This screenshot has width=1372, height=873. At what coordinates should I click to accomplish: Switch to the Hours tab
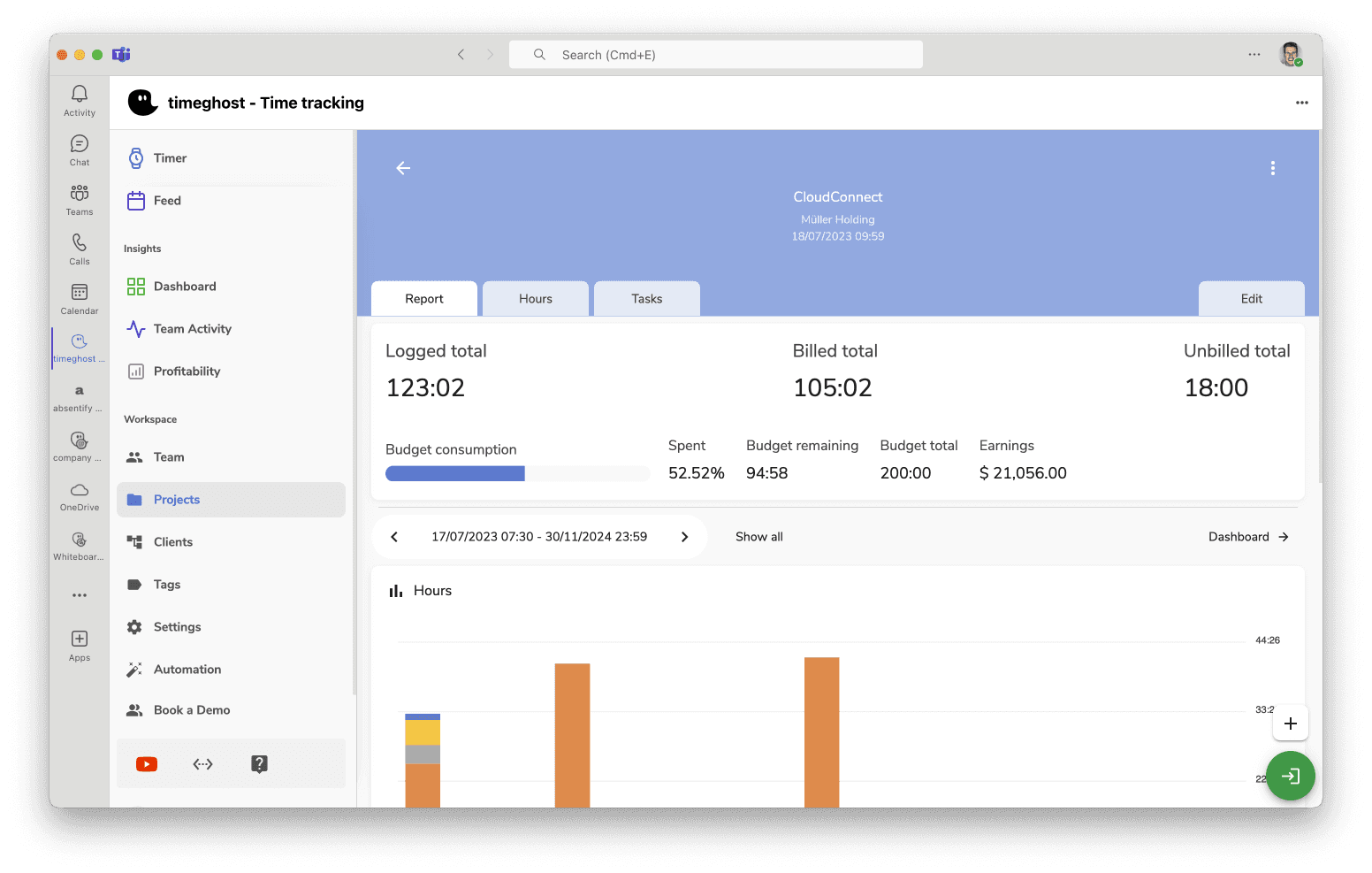535,299
